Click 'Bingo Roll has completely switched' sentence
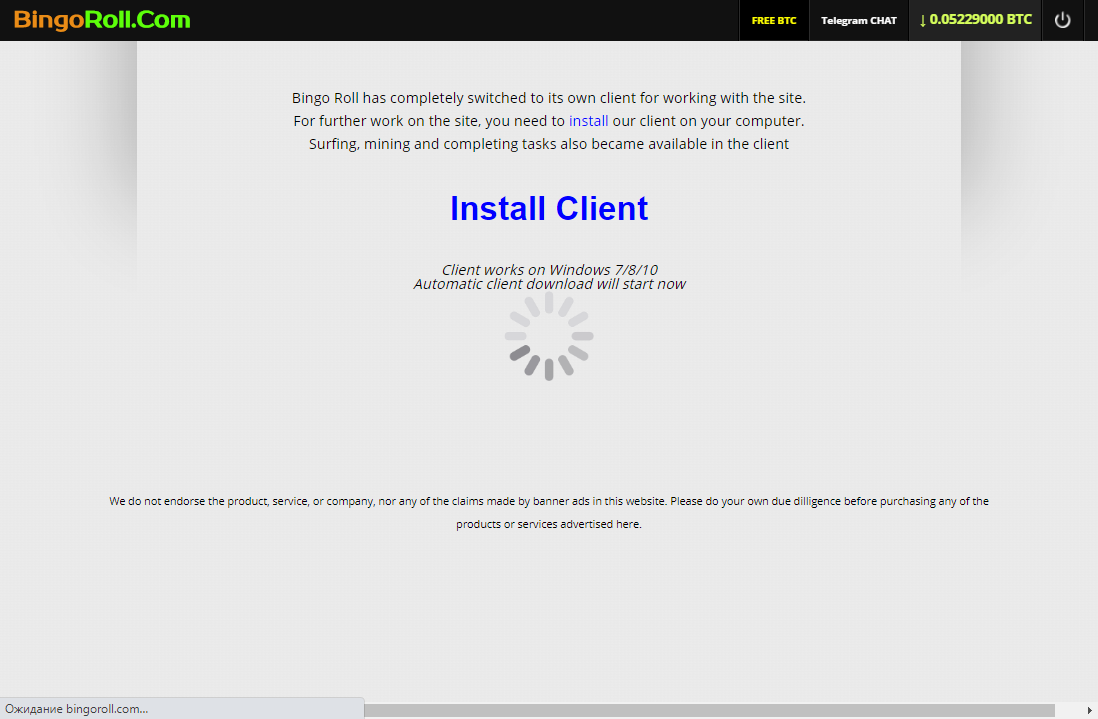 coord(549,98)
